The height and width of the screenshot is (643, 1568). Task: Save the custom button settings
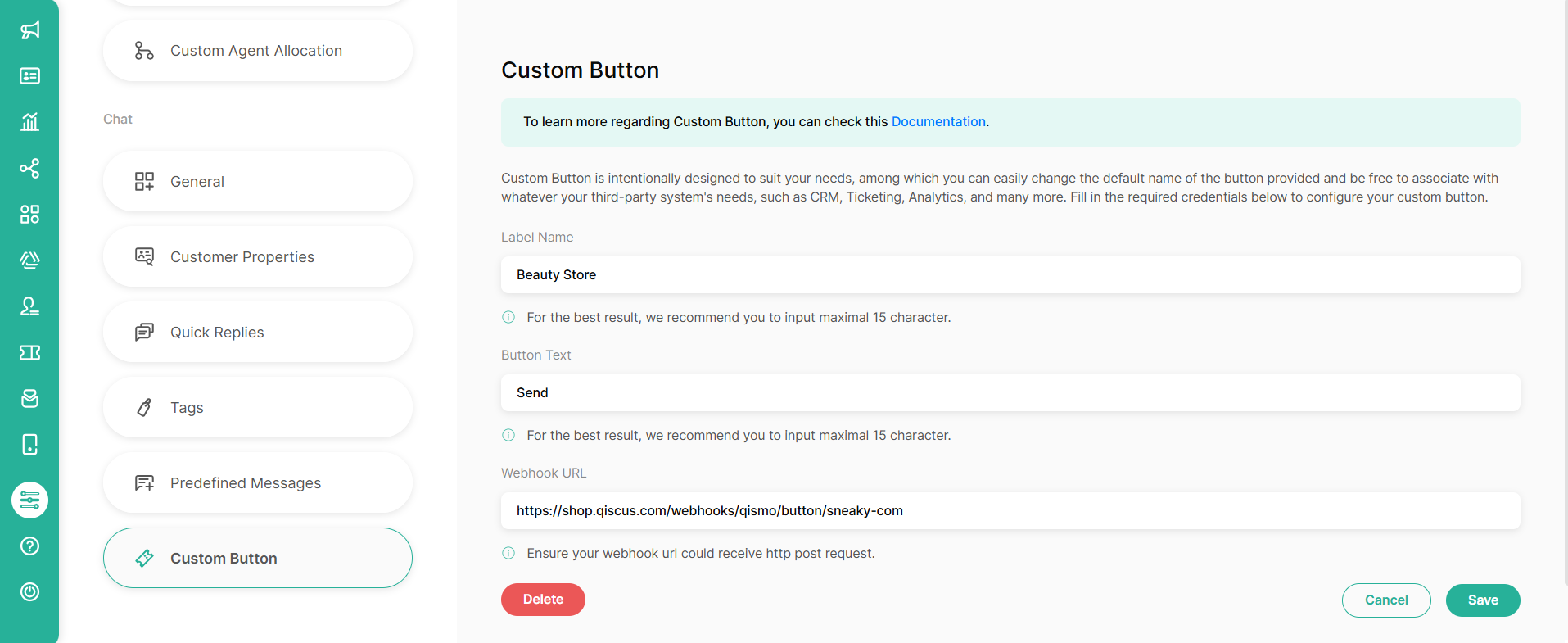coord(1482,600)
